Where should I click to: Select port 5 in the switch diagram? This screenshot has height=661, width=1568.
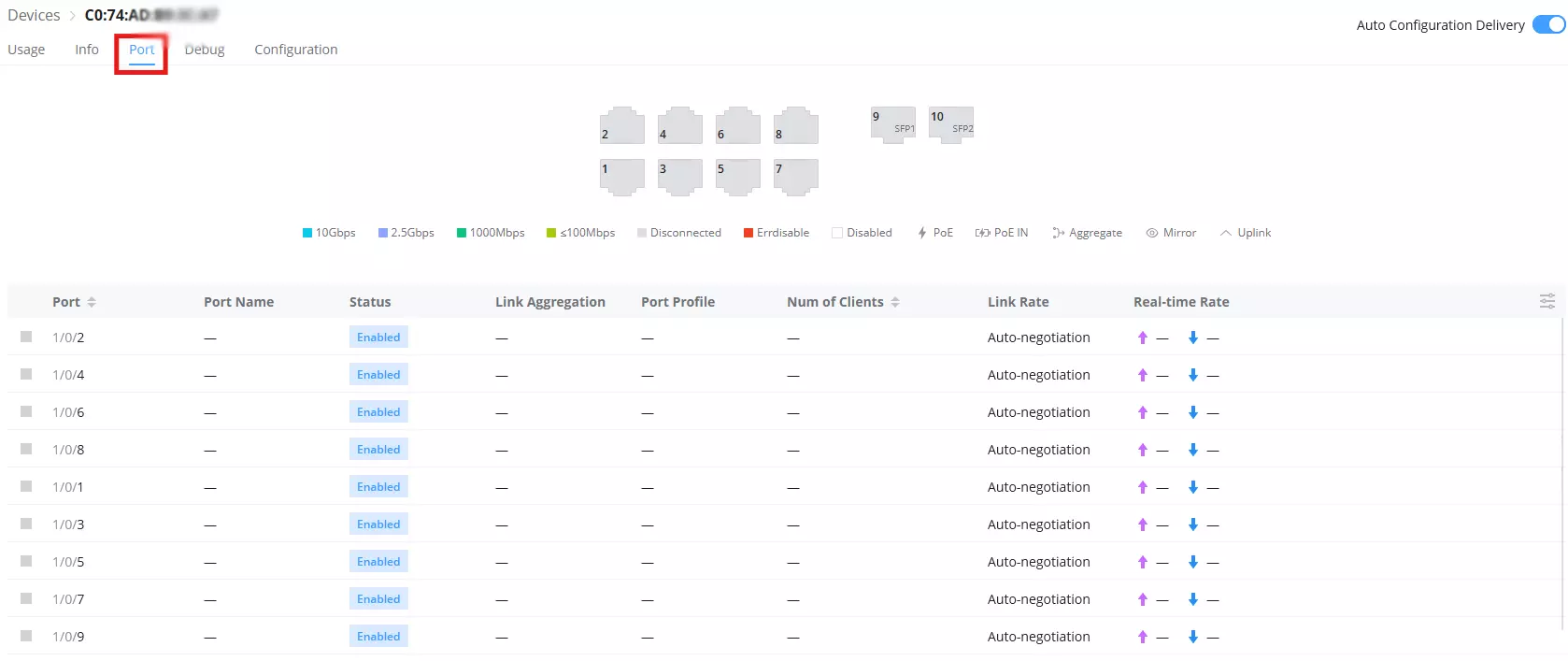tap(737, 177)
